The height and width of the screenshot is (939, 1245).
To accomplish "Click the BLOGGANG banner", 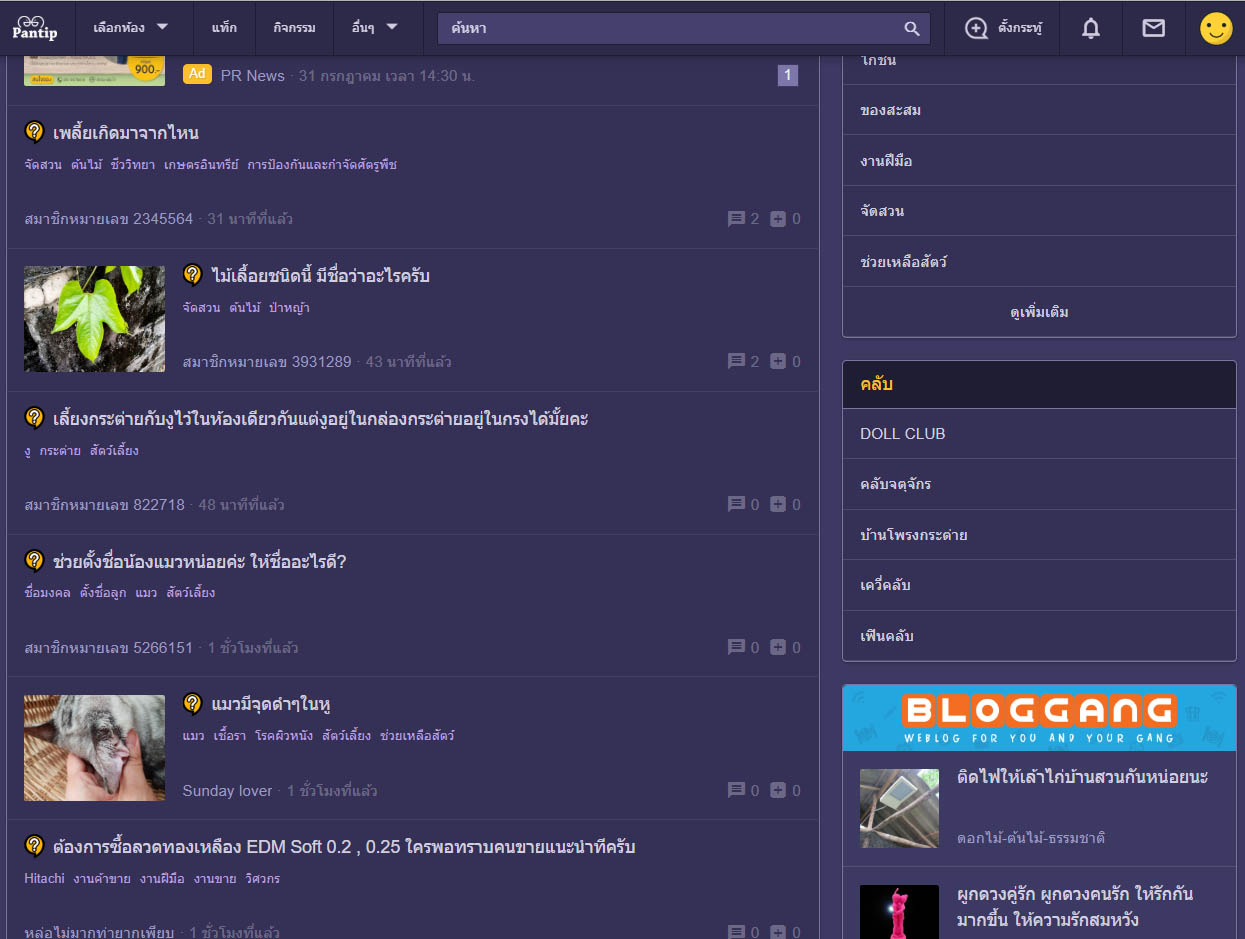I will 1039,718.
